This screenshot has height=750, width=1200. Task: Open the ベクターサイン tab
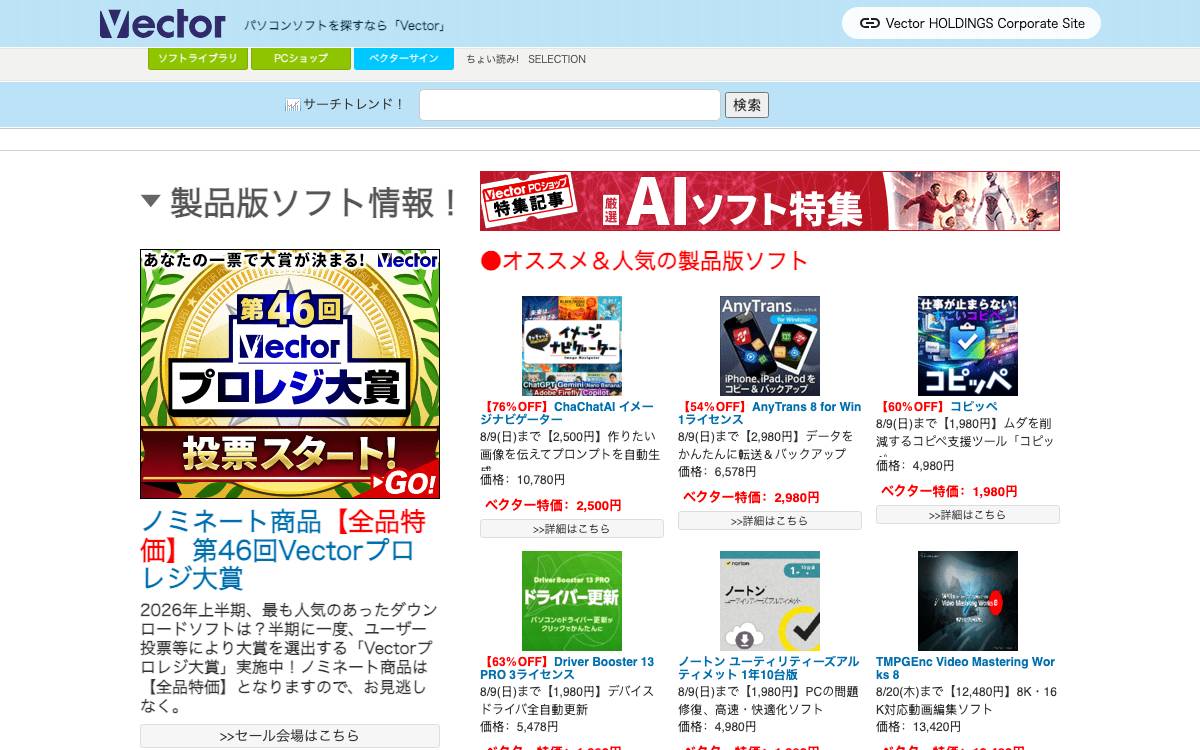click(x=404, y=59)
